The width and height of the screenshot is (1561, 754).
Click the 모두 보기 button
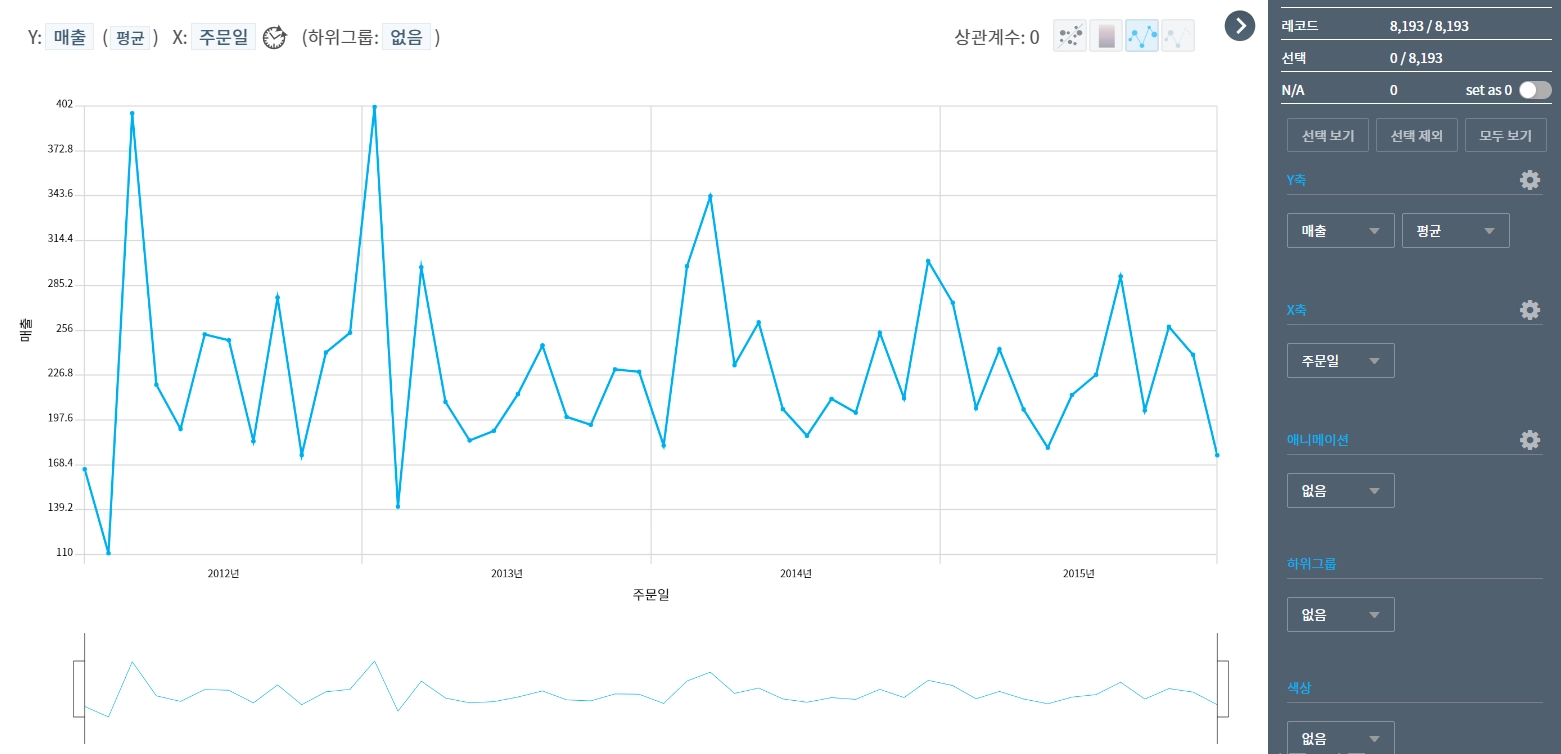point(1506,135)
